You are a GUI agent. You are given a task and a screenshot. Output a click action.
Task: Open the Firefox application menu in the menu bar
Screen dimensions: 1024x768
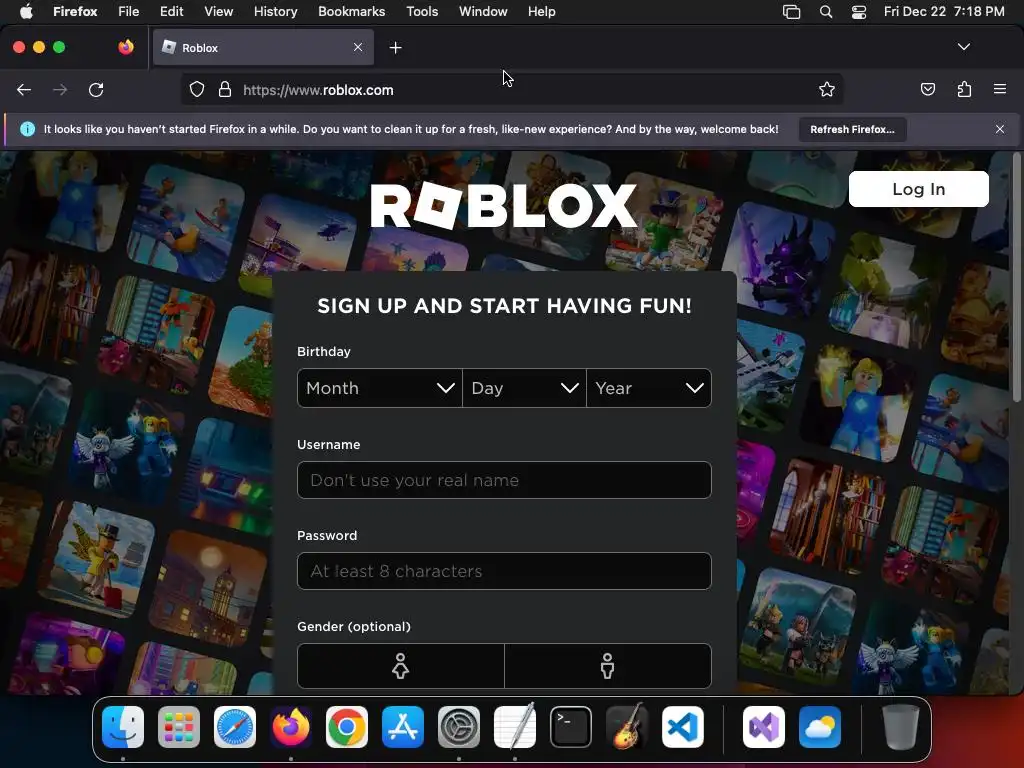[75, 12]
